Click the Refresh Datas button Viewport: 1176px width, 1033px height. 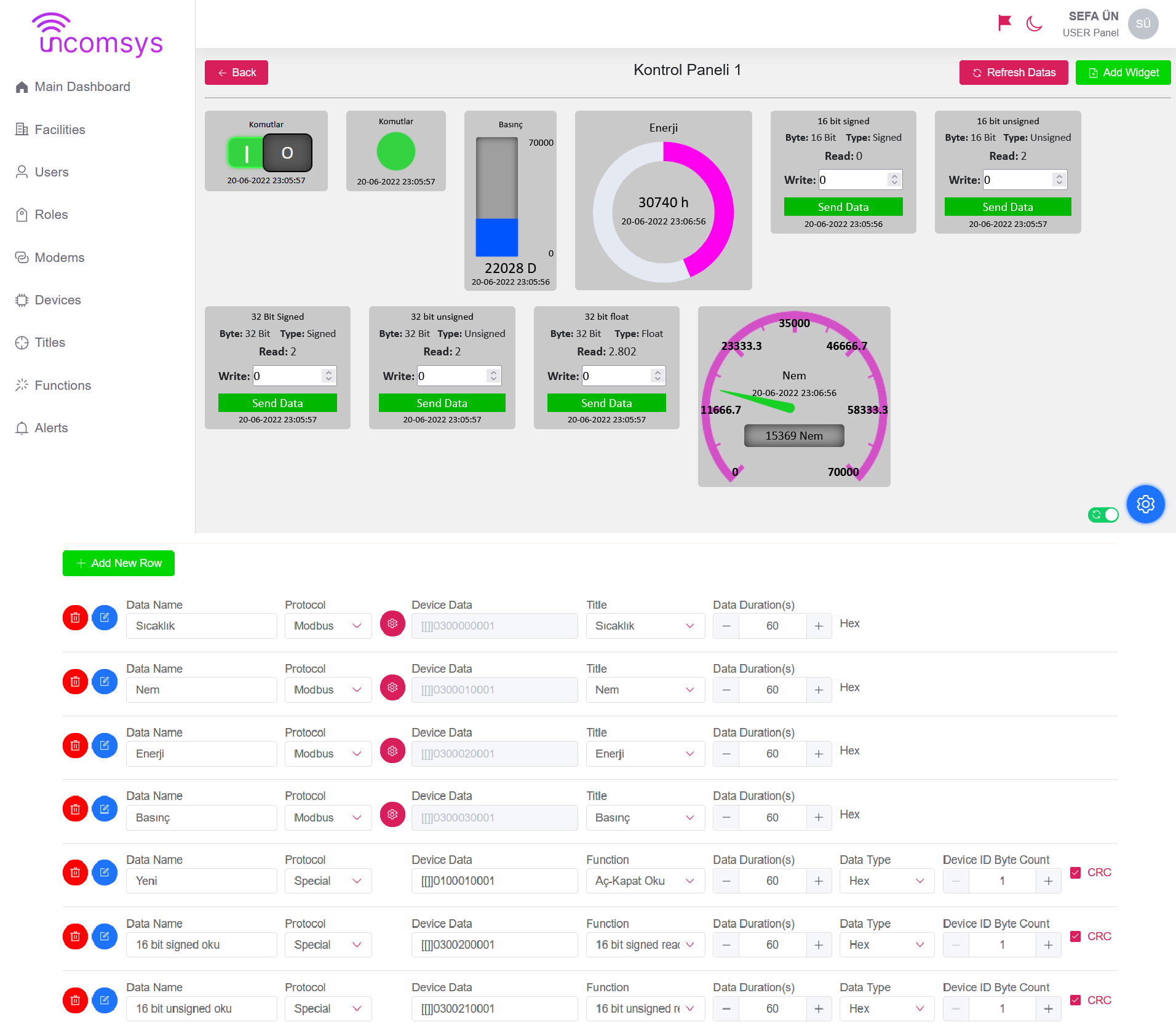click(1013, 73)
